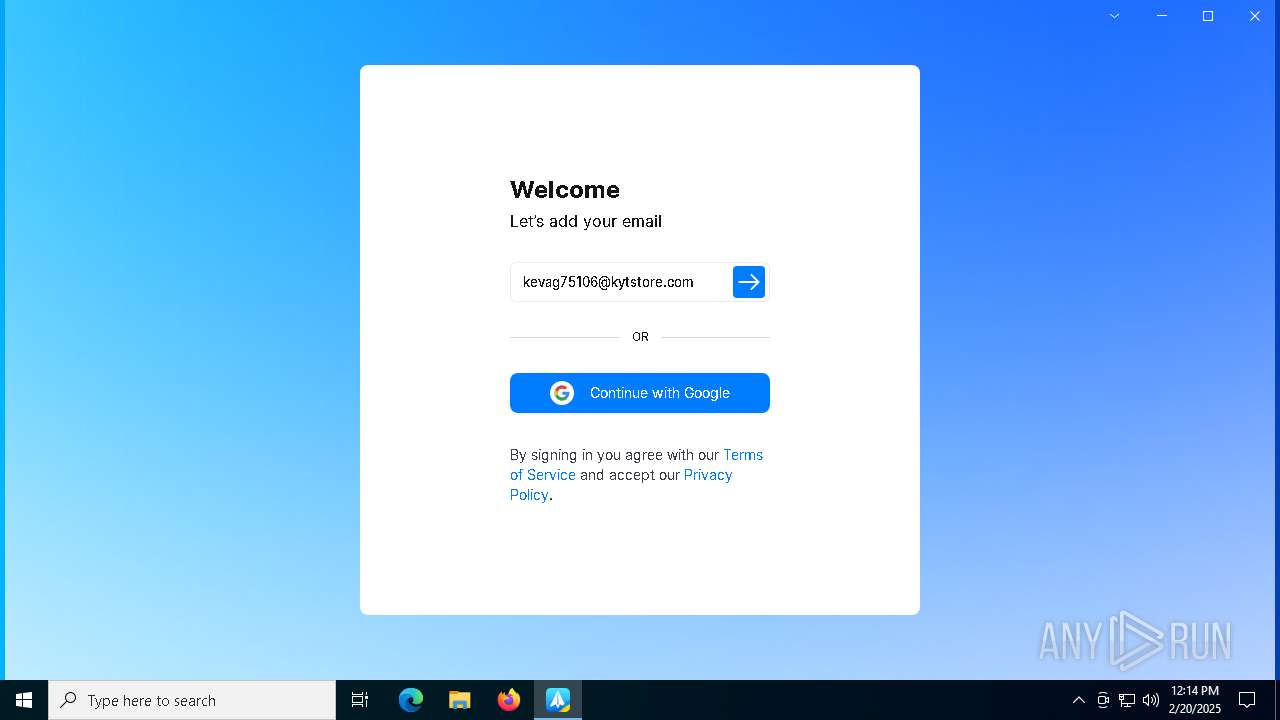Viewport: 1280px width, 720px height.
Task: Launch Microsoft Edge from taskbar
Action: [411, 700]
